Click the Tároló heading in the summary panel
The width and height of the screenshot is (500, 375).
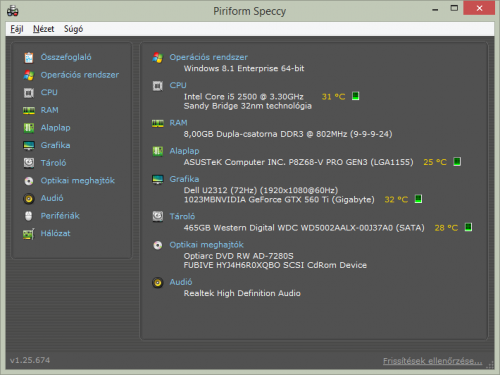[182, 217]
